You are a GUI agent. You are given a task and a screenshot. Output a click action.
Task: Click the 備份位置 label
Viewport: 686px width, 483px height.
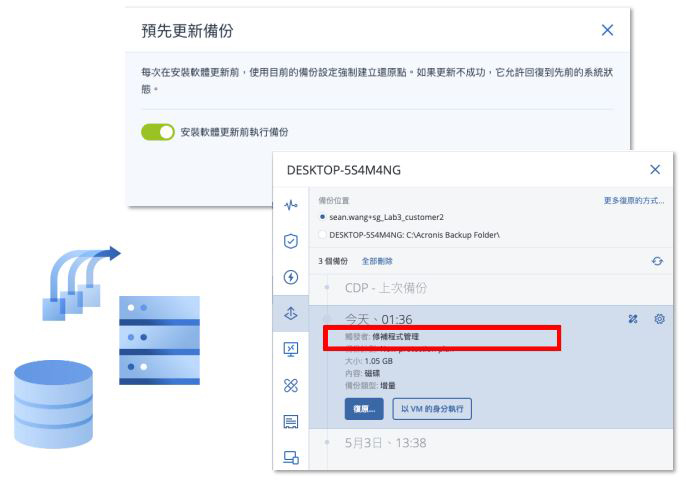click(x=334, y=200)
